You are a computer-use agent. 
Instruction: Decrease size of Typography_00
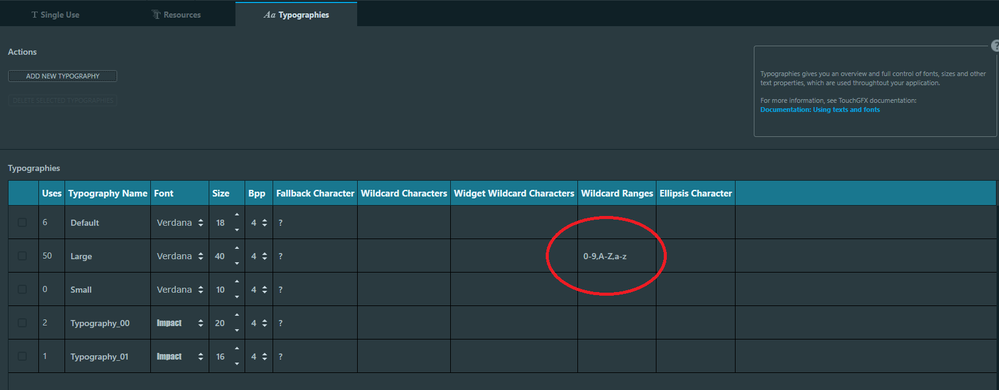click(237, 331)
